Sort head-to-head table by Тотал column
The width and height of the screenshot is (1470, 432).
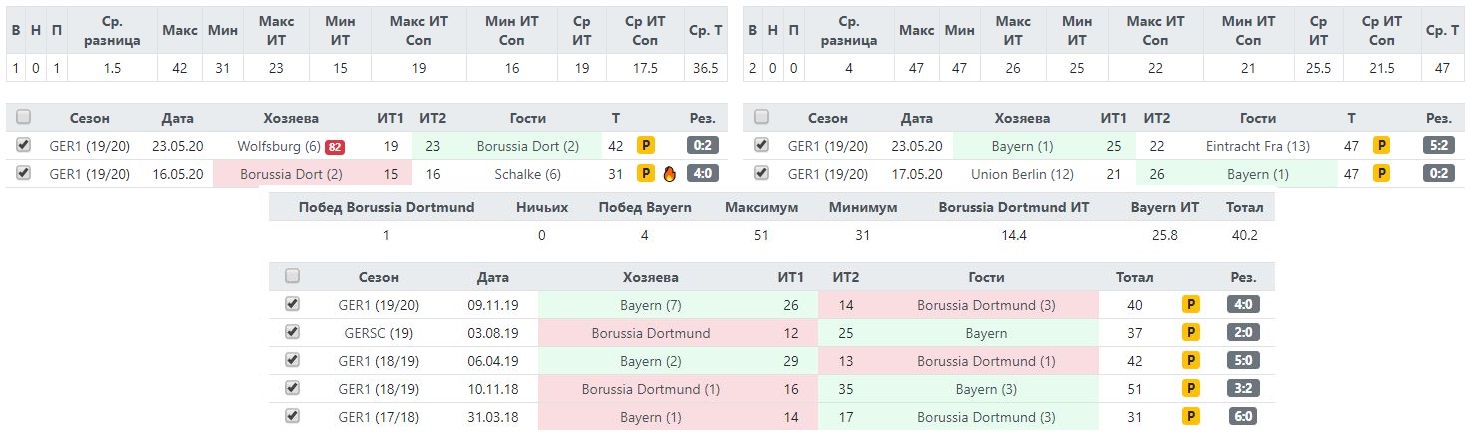pos(1134,277)
